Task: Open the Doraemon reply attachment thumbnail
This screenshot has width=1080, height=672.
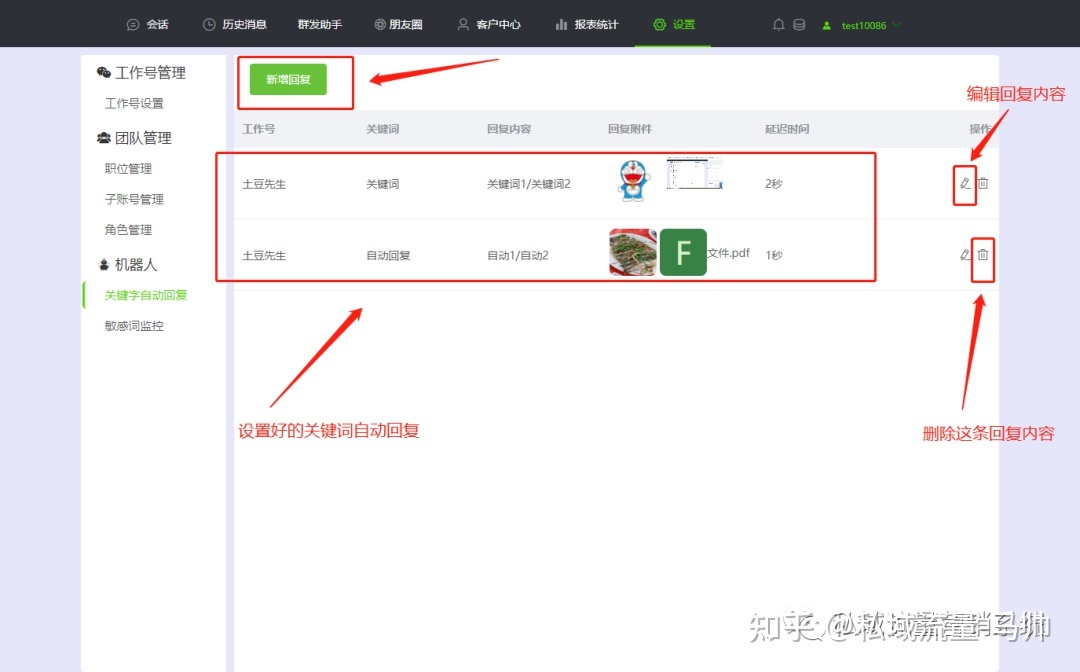Action: pyautogui.click(x=632, y=180)
